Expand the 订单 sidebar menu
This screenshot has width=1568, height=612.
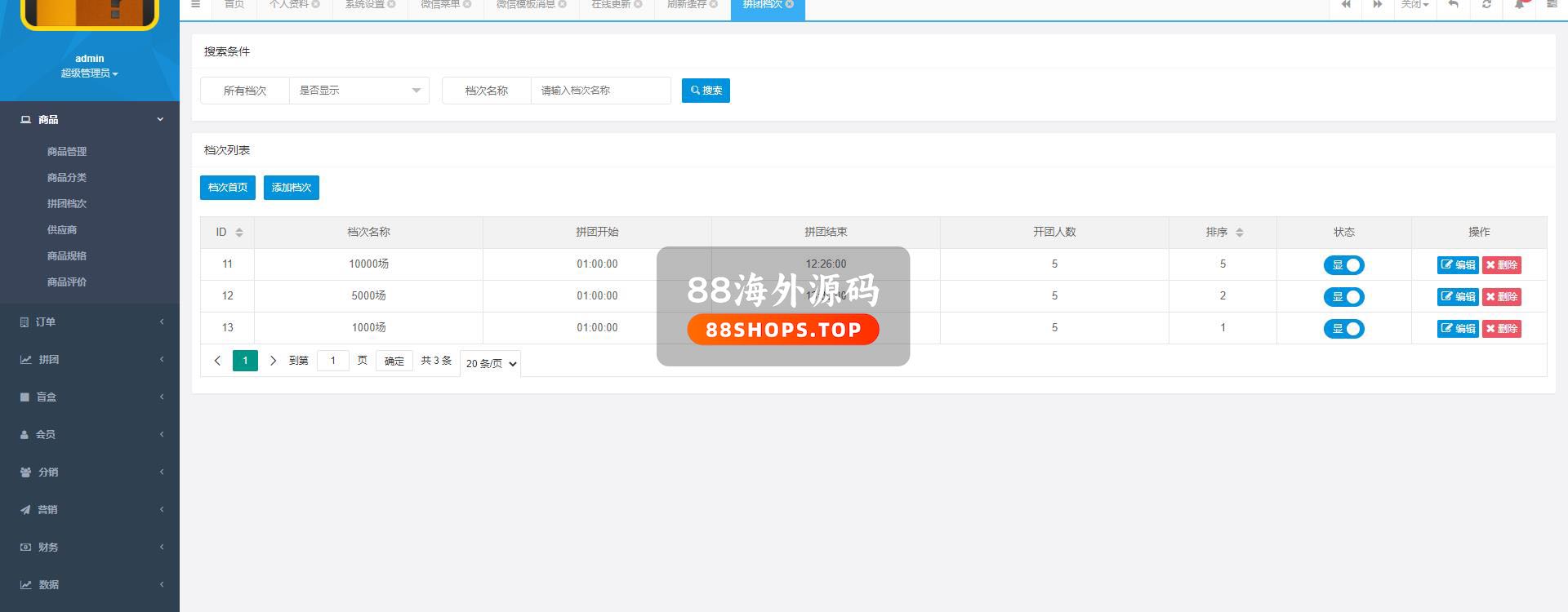point(90,322)
